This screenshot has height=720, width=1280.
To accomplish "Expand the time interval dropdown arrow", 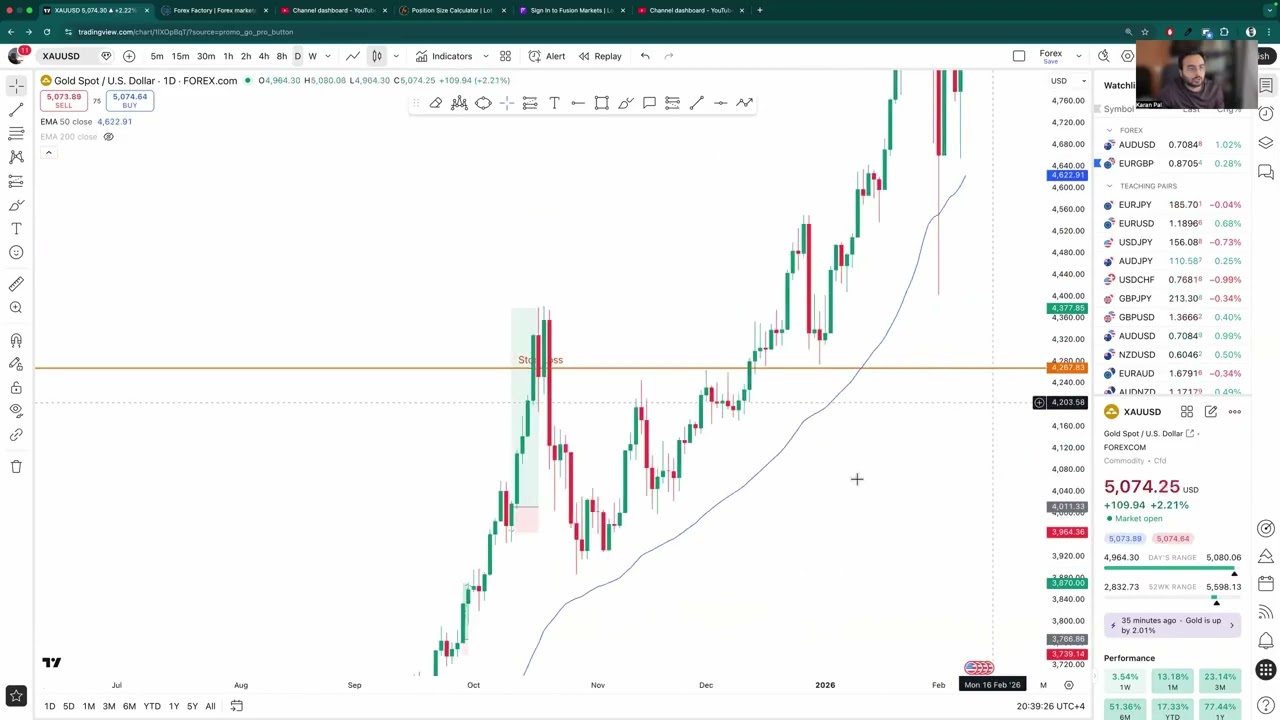I will pyautogui.click(x=328, y=56).
